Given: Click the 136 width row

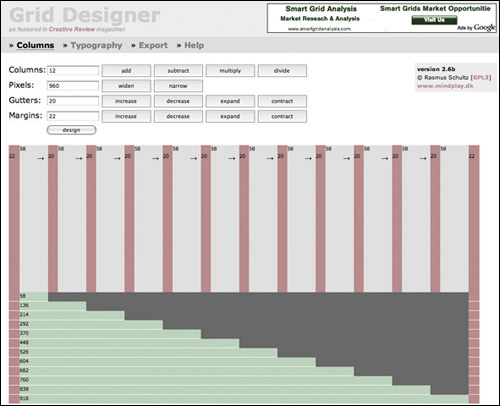Looking at the screenshot, I should click(53, 305).
